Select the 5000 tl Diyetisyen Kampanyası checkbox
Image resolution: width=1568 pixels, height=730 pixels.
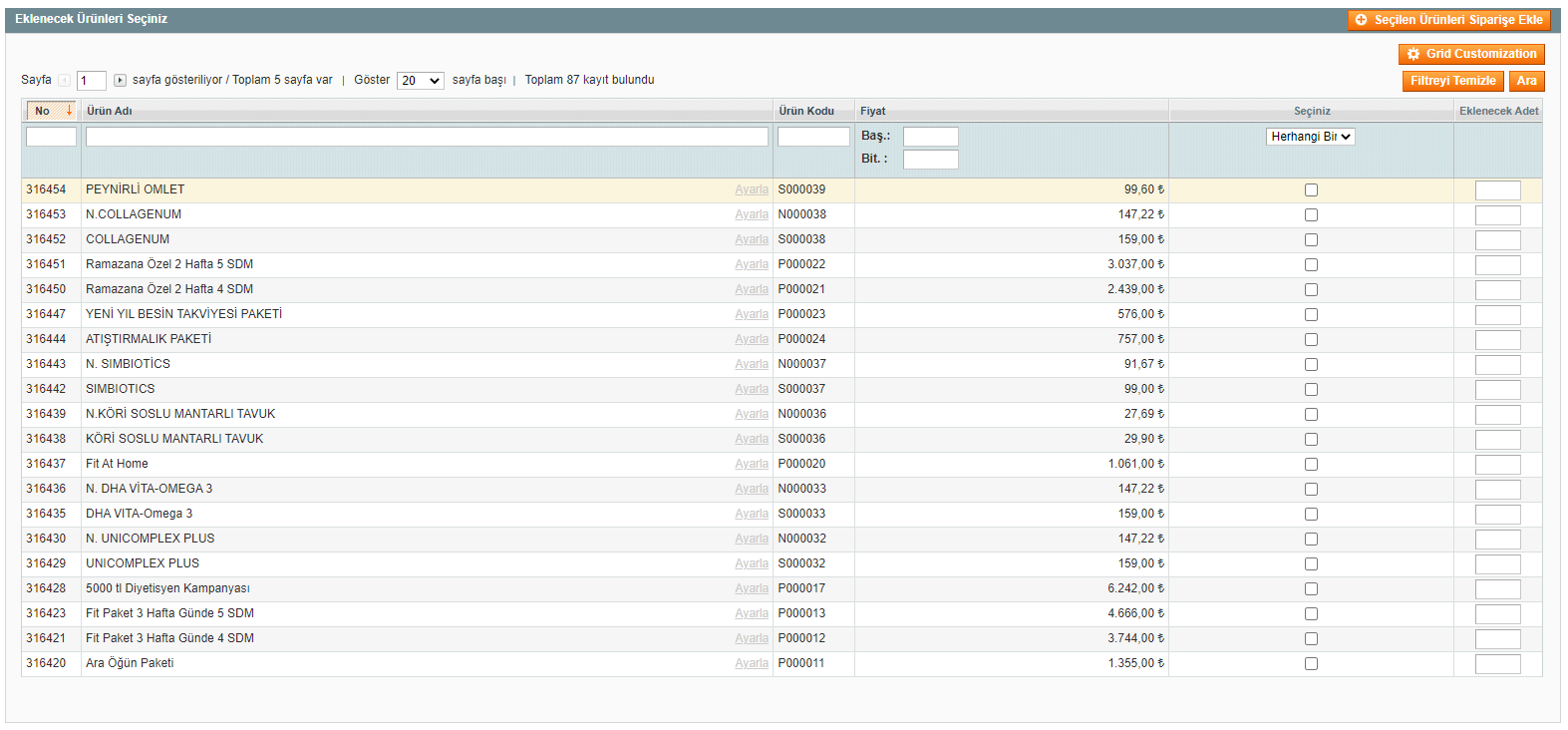[1311, 588]
